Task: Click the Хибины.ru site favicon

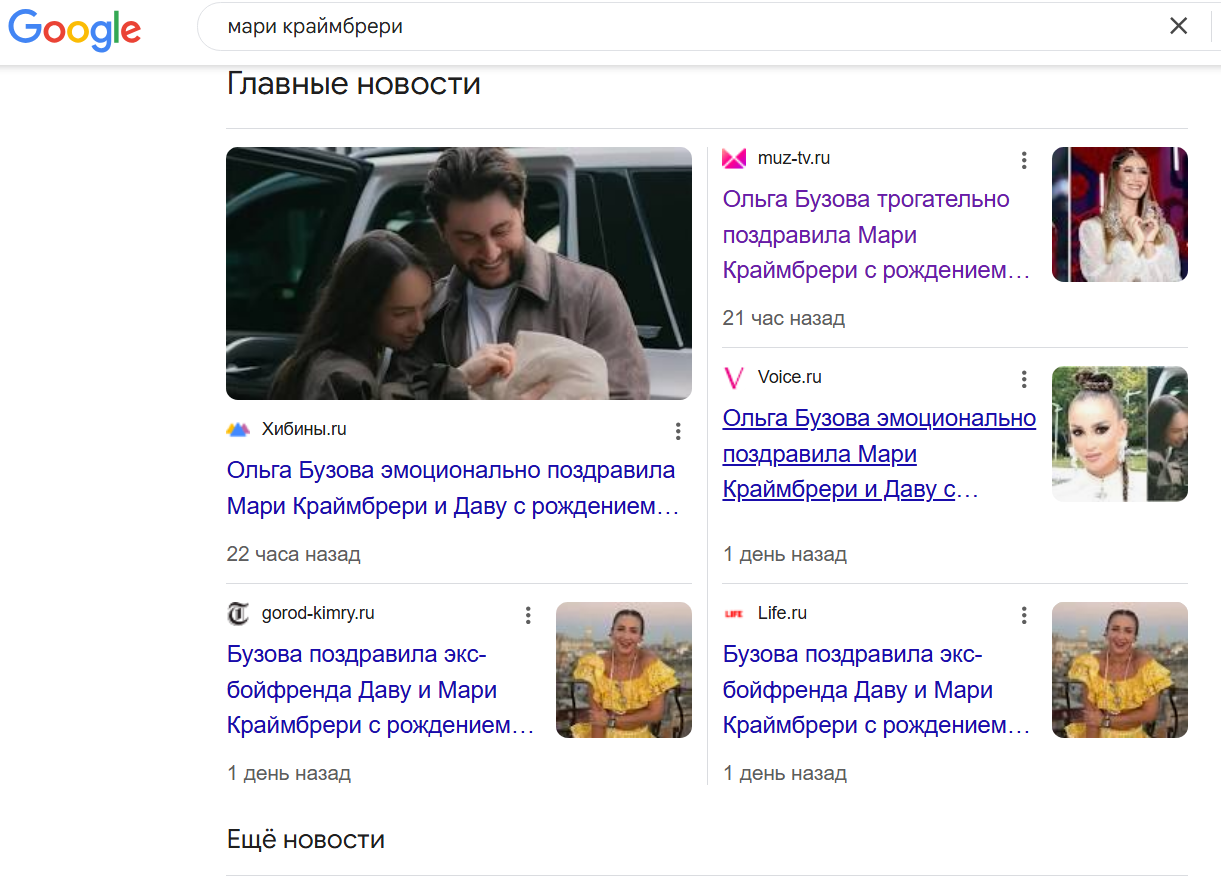Action: point(238,430)
